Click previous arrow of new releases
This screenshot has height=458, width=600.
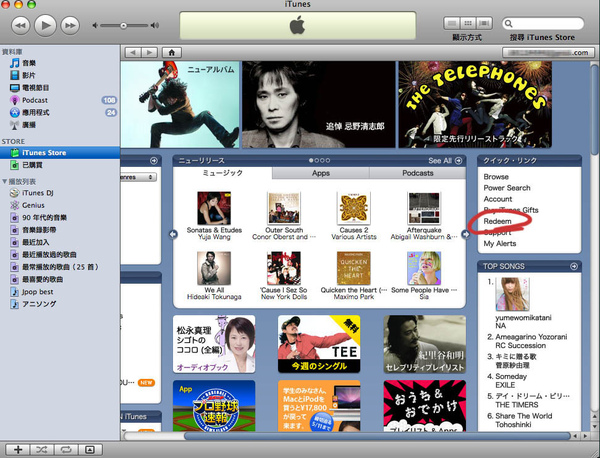tap(173, 234)
